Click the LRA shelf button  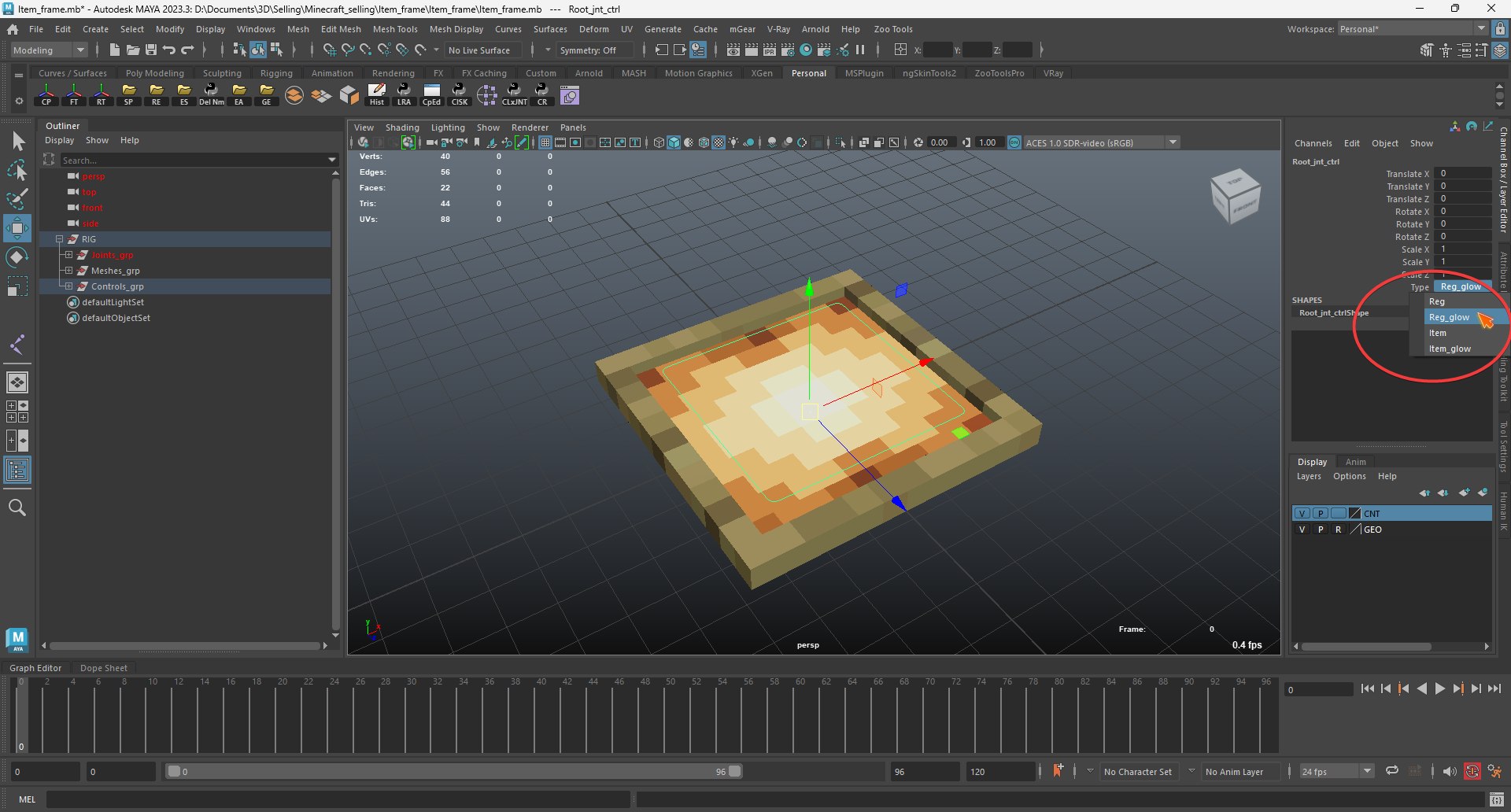pyautogui.click(x=404, y=96)
